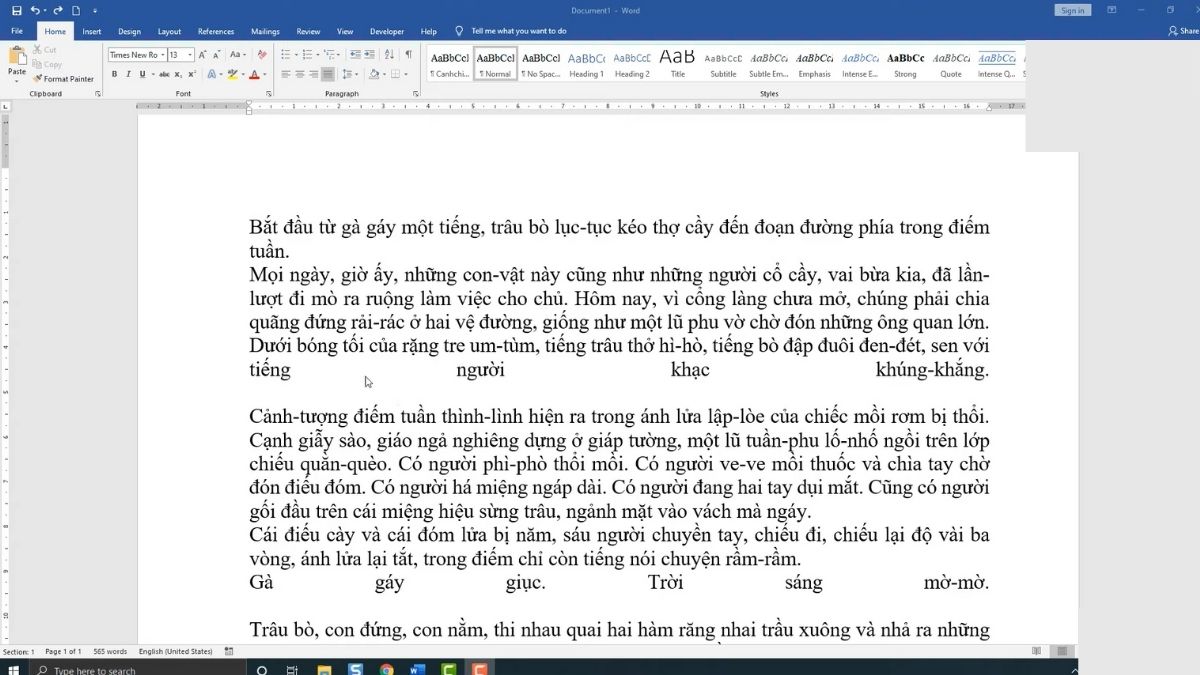
Task: Click the Share button
Action: [x=1184, y=31]
